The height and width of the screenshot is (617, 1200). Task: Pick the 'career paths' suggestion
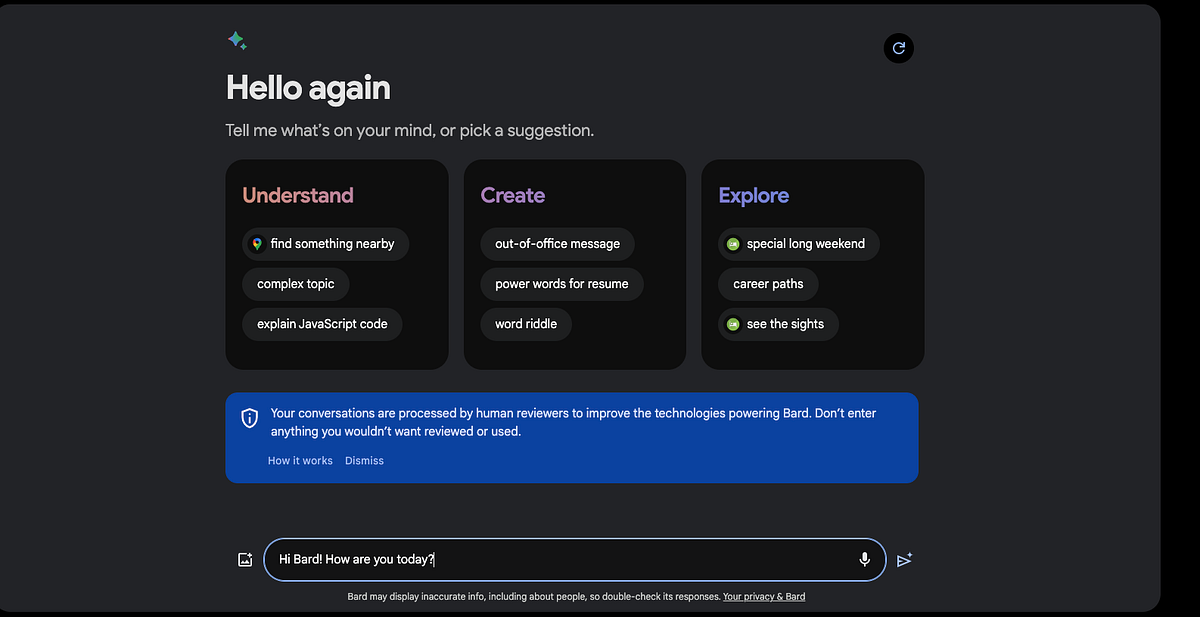767,284
